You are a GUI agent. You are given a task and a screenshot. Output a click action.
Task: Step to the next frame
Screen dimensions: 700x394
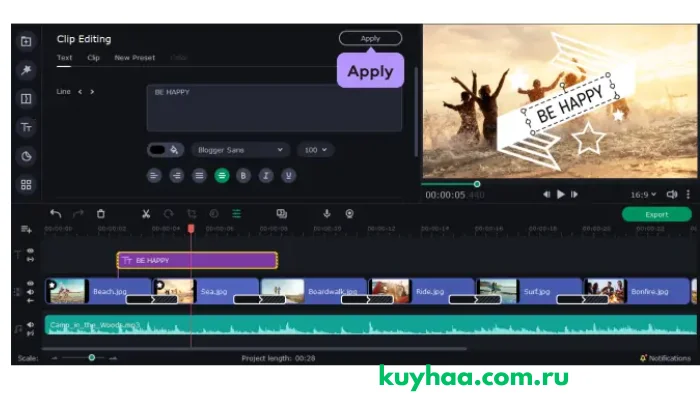pyautogui.click(x=575, y=195)
